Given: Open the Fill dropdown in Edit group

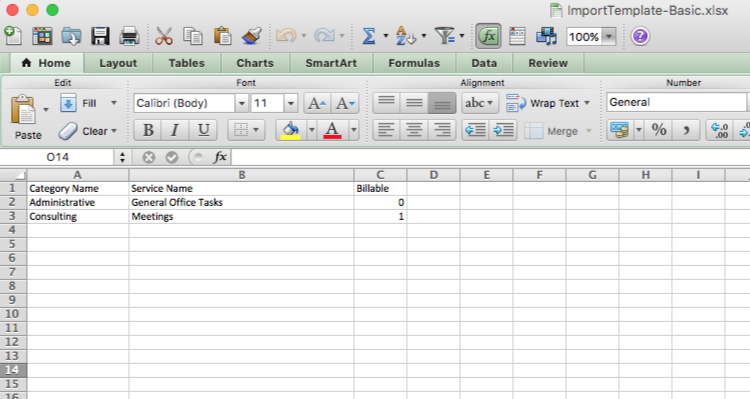Looking at the screenshot, I should [114, 103].
